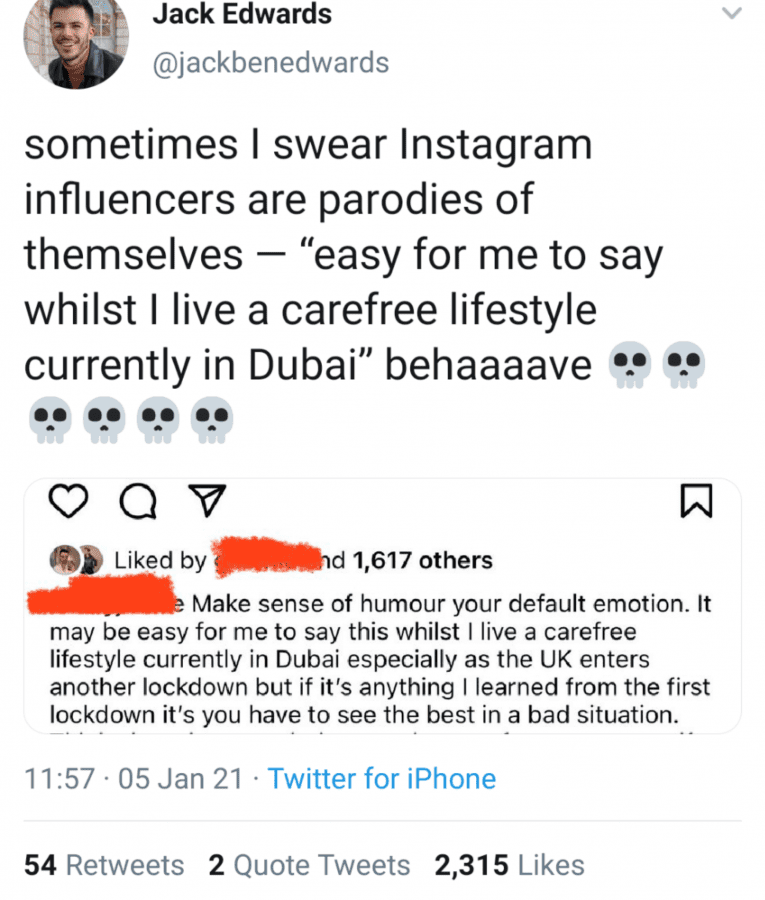Tap the tweet author's profile picture
Screen dimensions: 765x900
click(76, 39)
